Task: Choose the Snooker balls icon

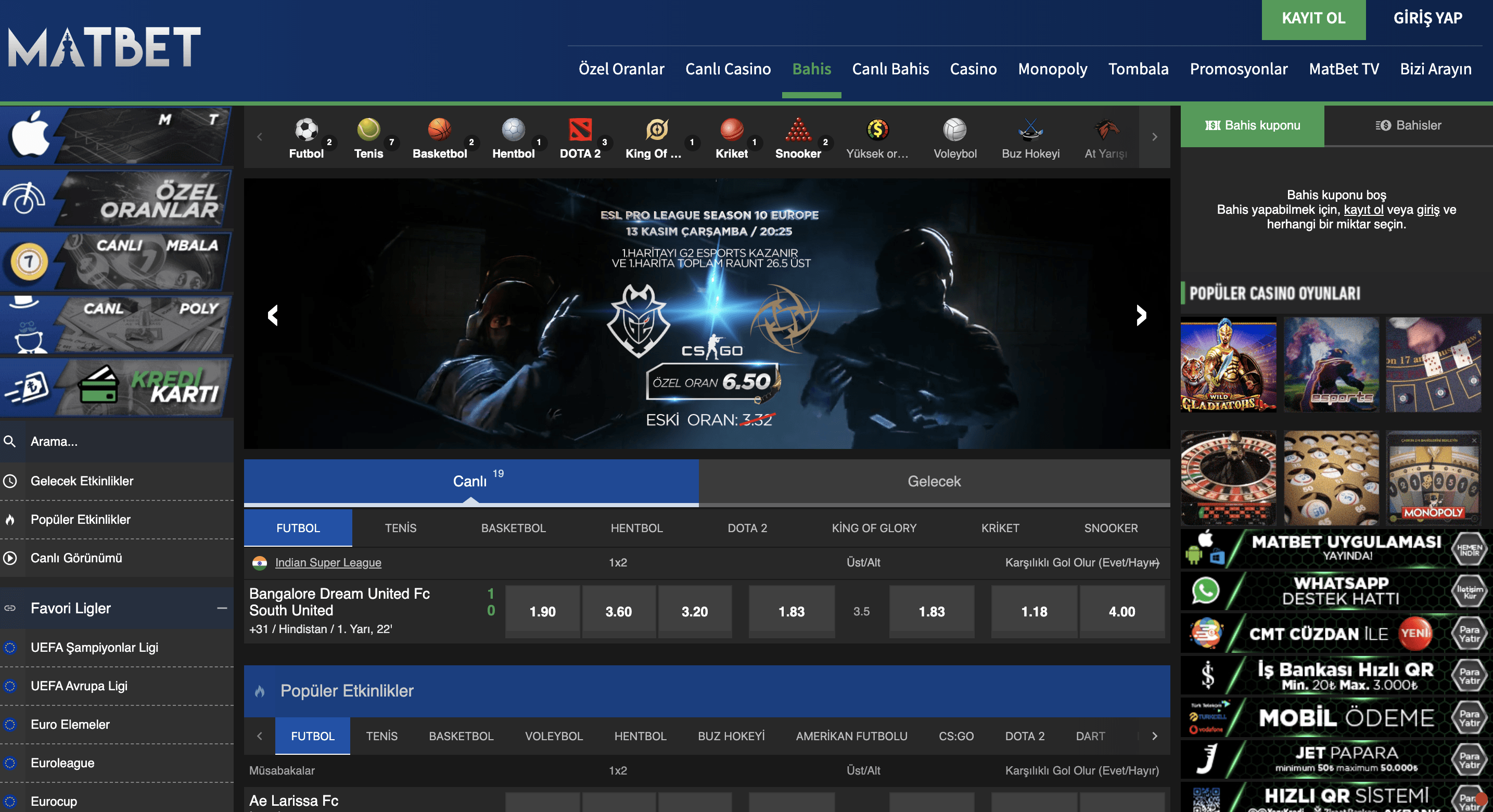Action: point(798,130)
